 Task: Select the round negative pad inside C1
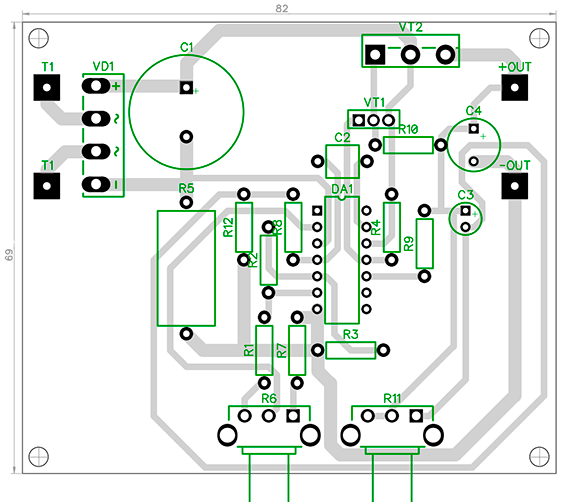(186, 137)
